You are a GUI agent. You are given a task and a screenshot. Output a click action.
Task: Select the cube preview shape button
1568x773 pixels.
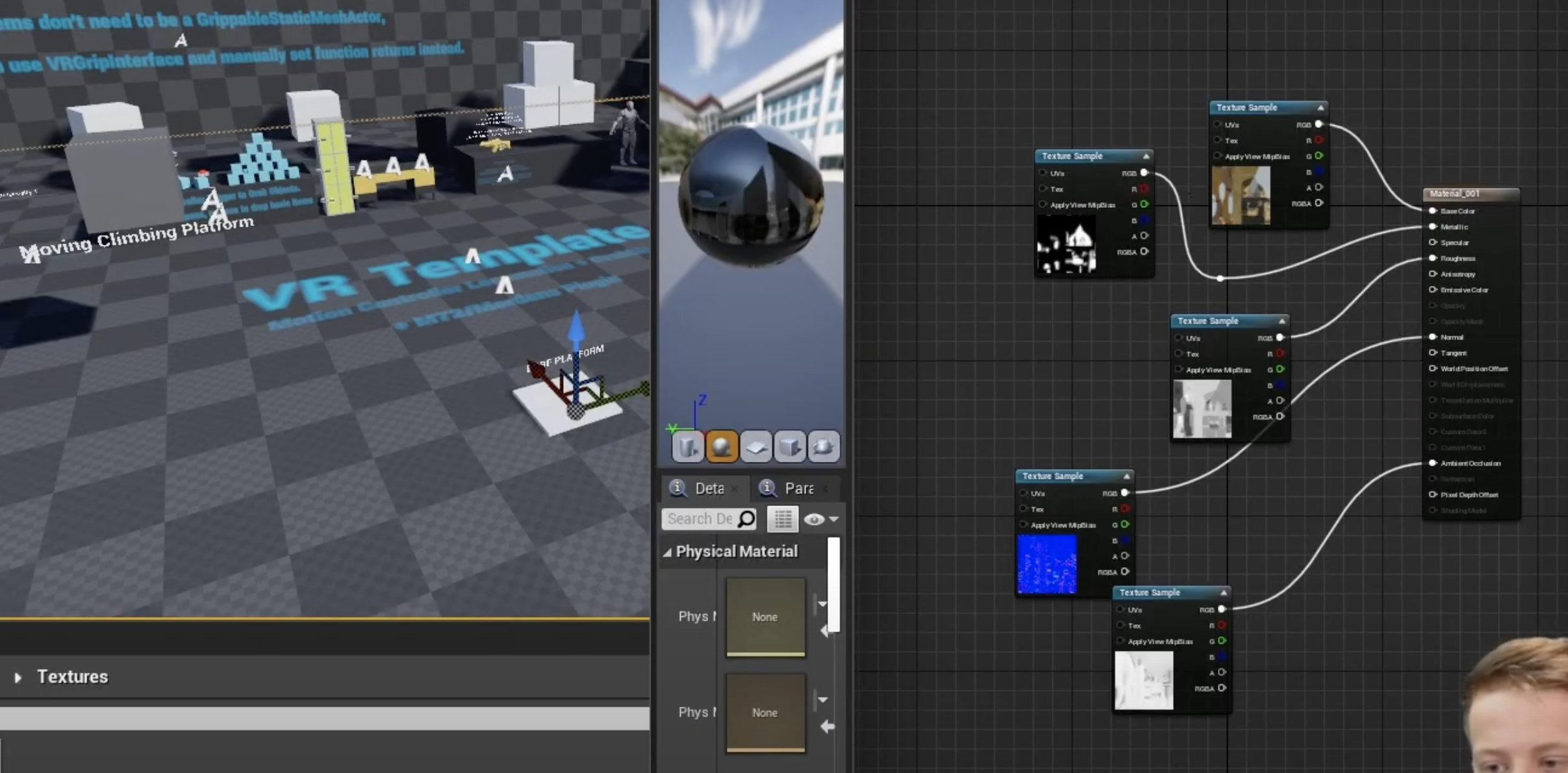click(x=790, y=446)
